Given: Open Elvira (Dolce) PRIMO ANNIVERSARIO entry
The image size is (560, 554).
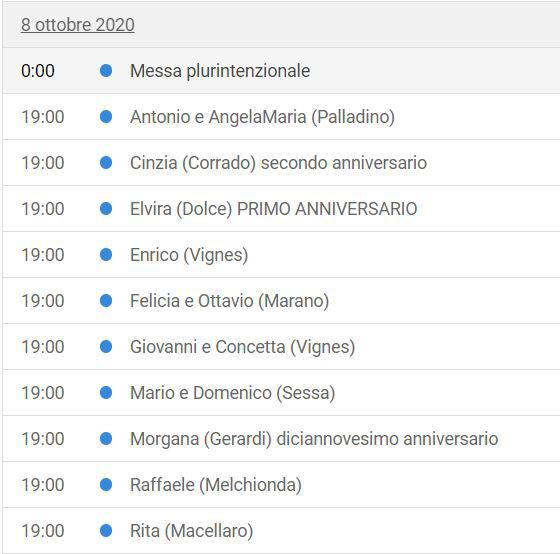Looking at the screenshot, I should coord(274,209).
